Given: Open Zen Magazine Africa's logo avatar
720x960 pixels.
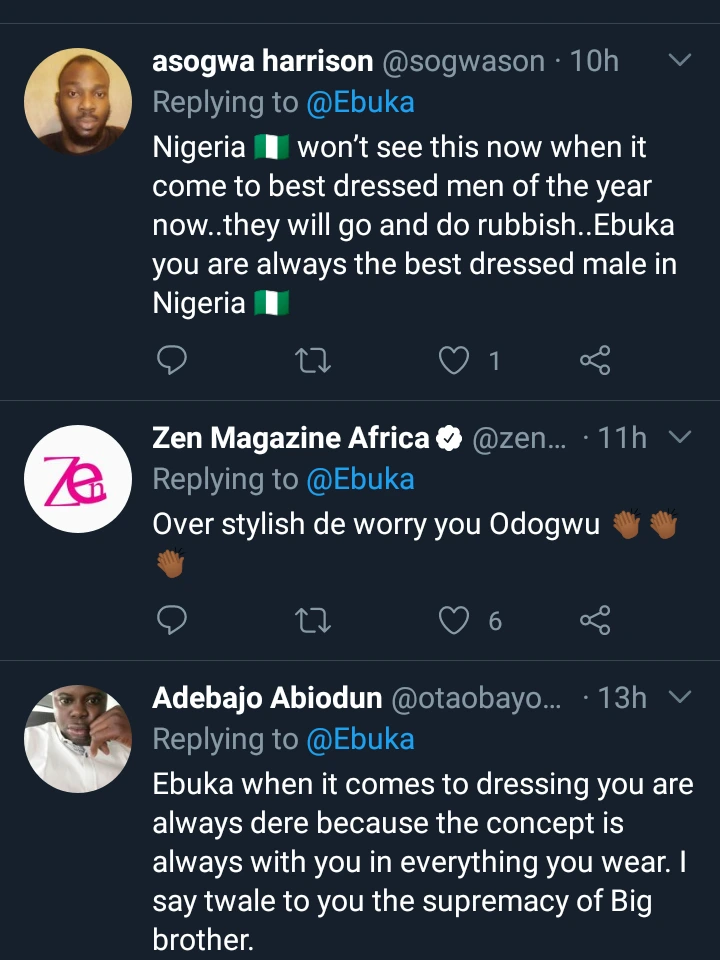Looking at the screenshot, I should [78, 478].
